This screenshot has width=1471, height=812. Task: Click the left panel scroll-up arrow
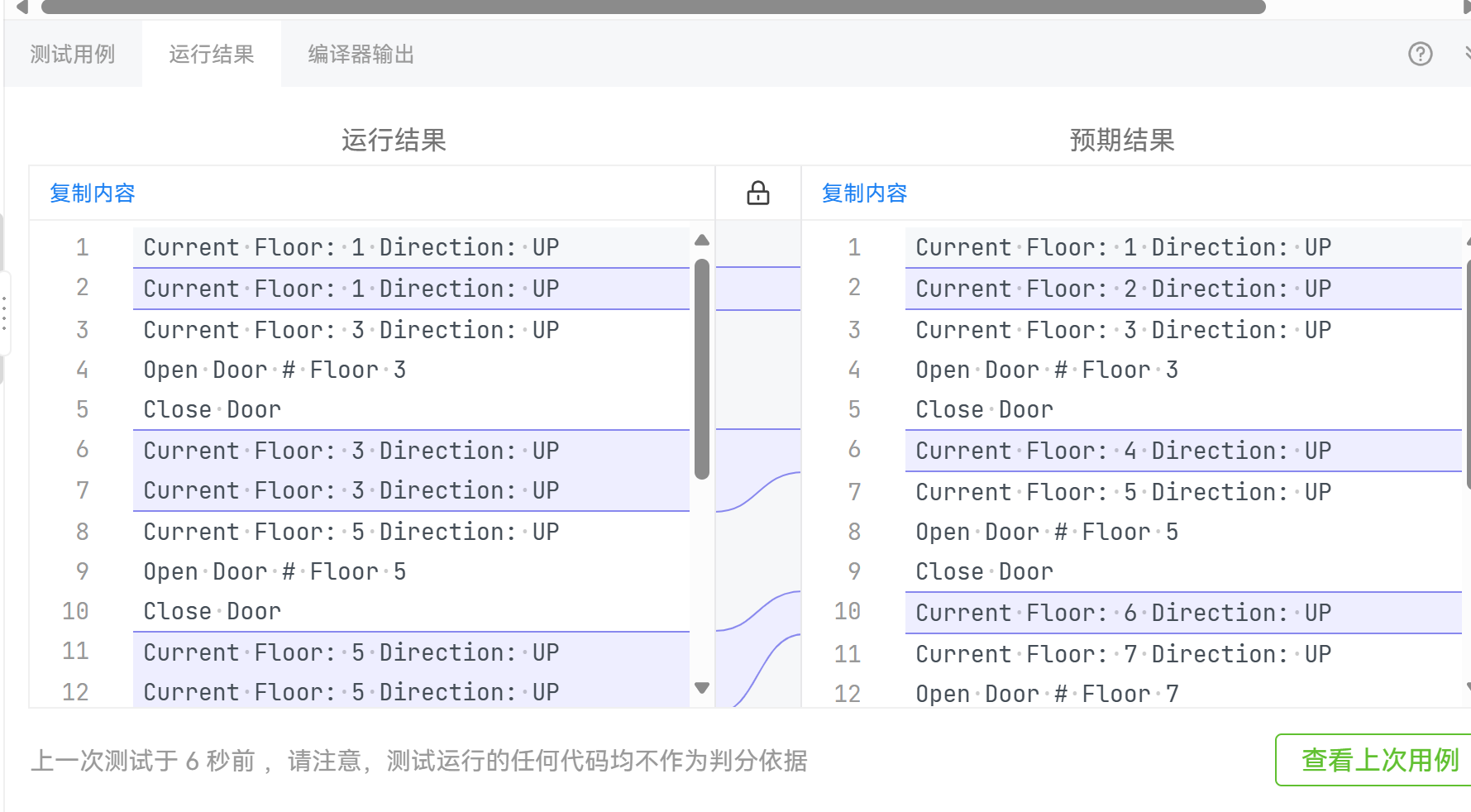tap(702, 241)
